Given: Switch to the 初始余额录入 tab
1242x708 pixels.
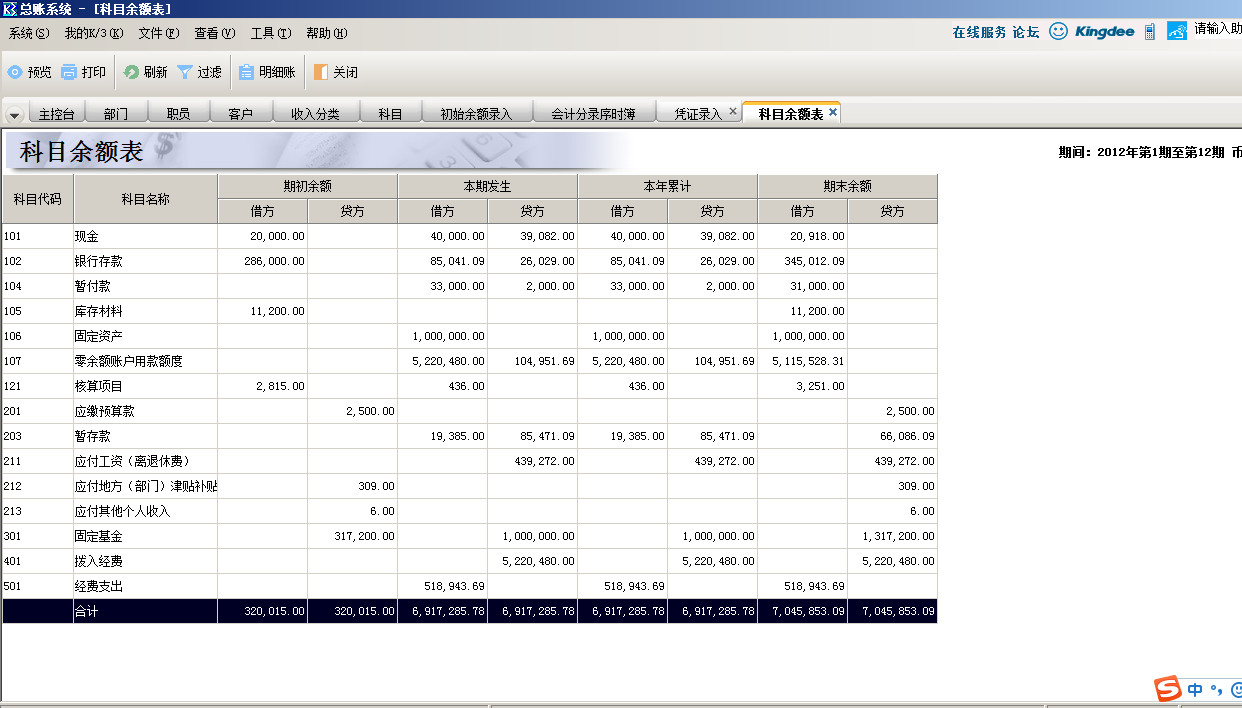Looking at the screenshot, I should 475,114.
